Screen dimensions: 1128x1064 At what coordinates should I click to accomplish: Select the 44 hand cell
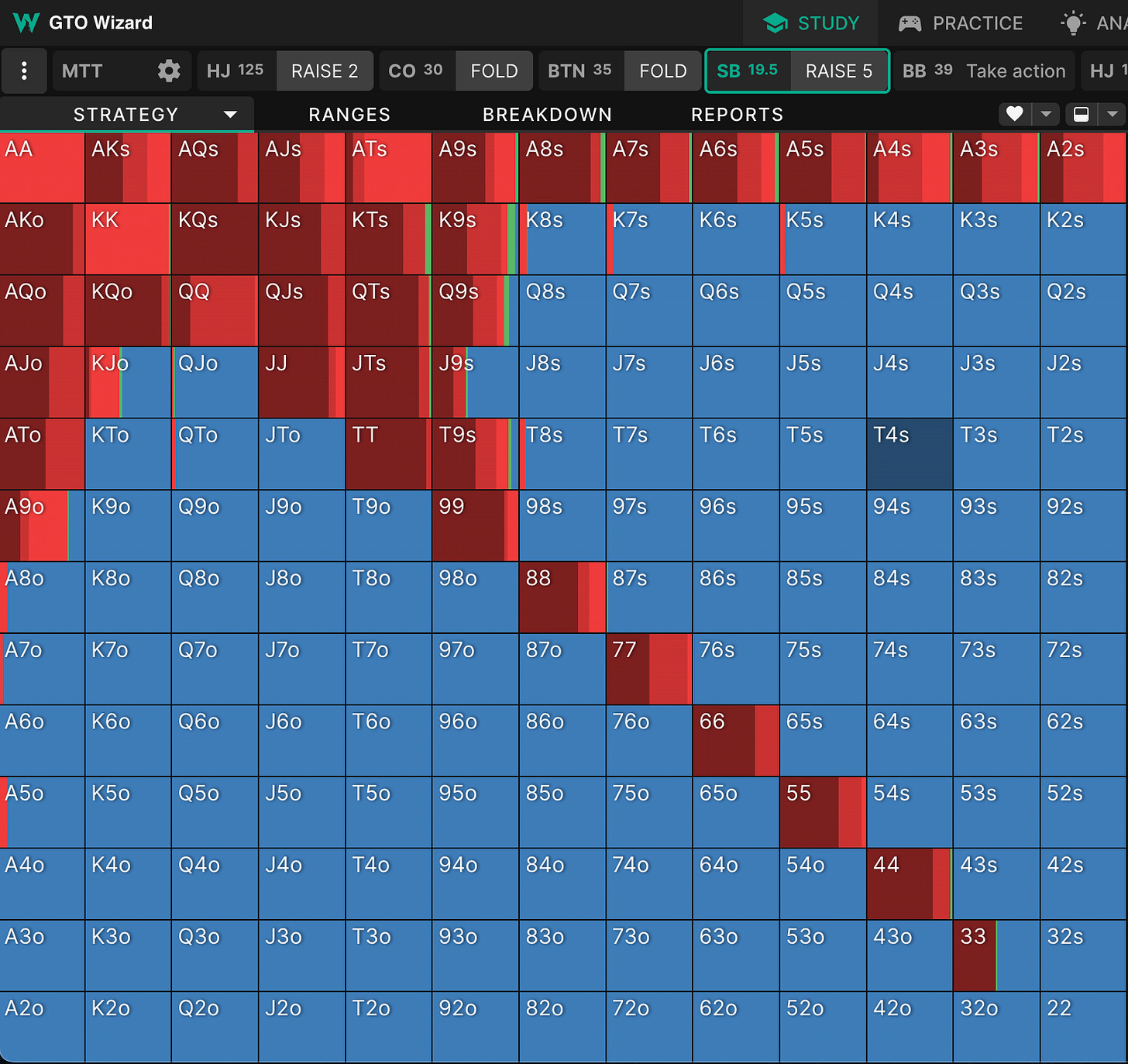click(910, 884)
